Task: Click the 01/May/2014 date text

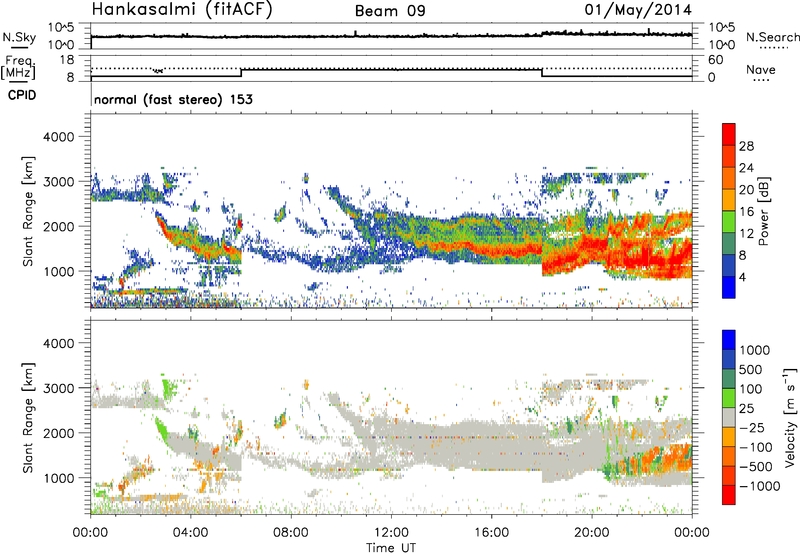Action: [638, 10]
